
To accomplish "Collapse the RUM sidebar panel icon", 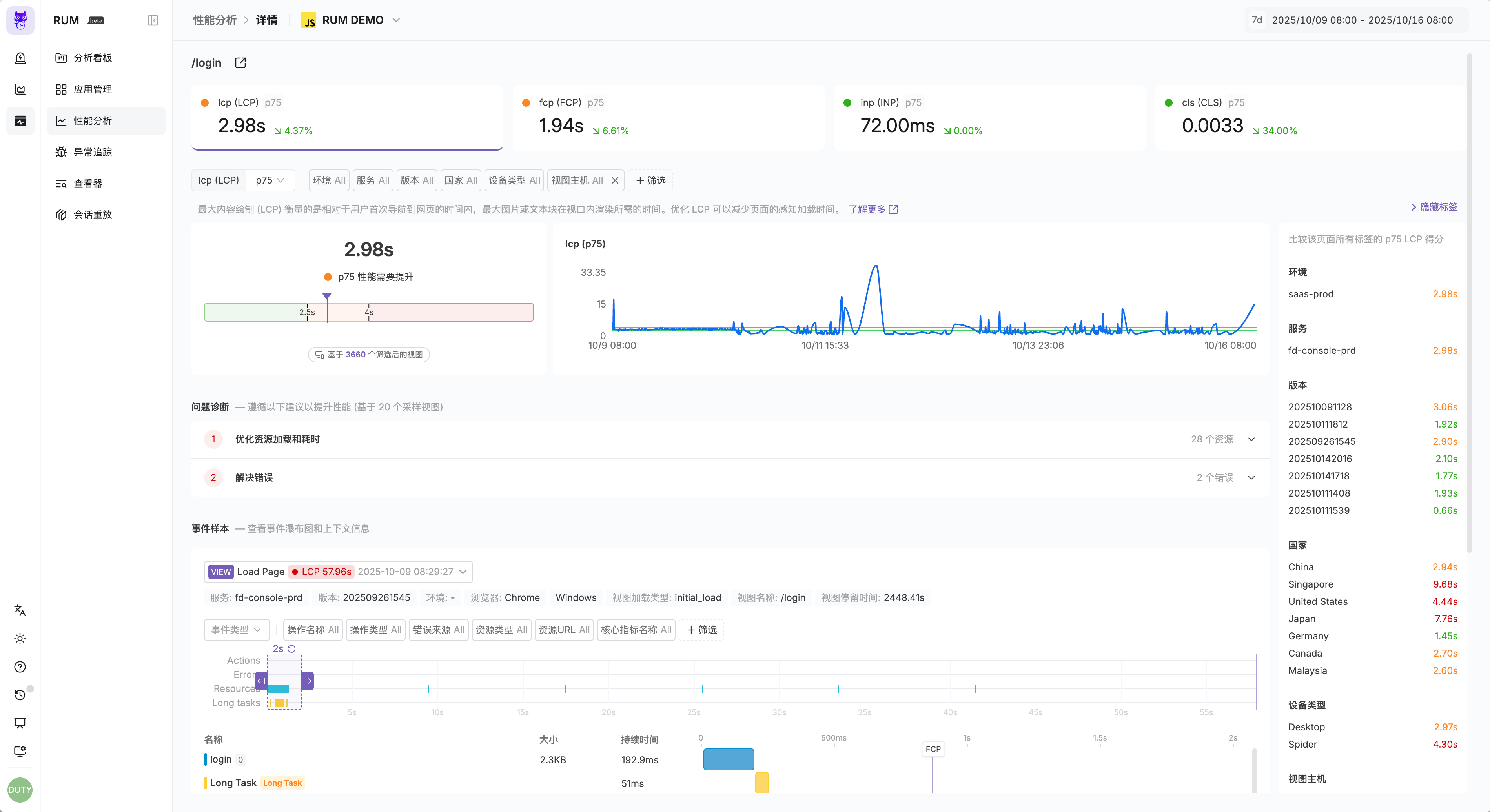I will (153, 20).
